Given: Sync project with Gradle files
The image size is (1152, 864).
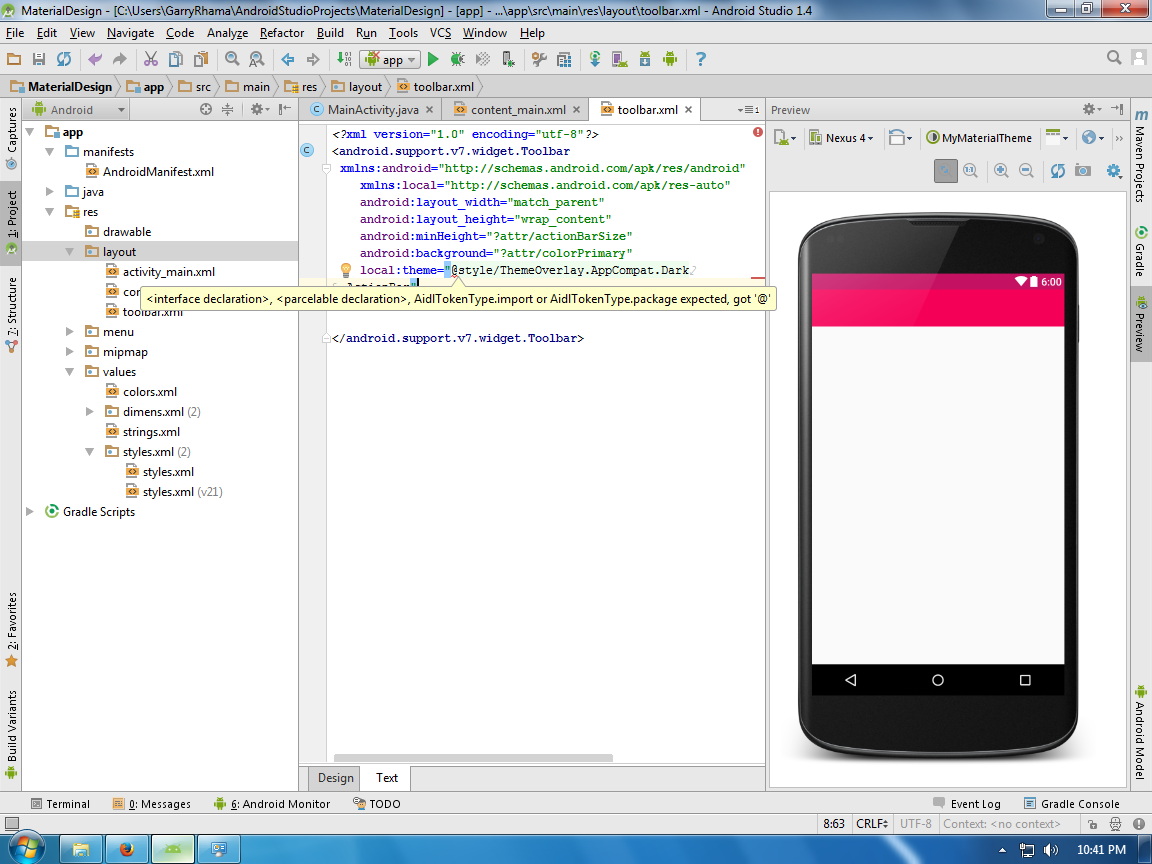Looking at the screenshot, I should [595, 59].
